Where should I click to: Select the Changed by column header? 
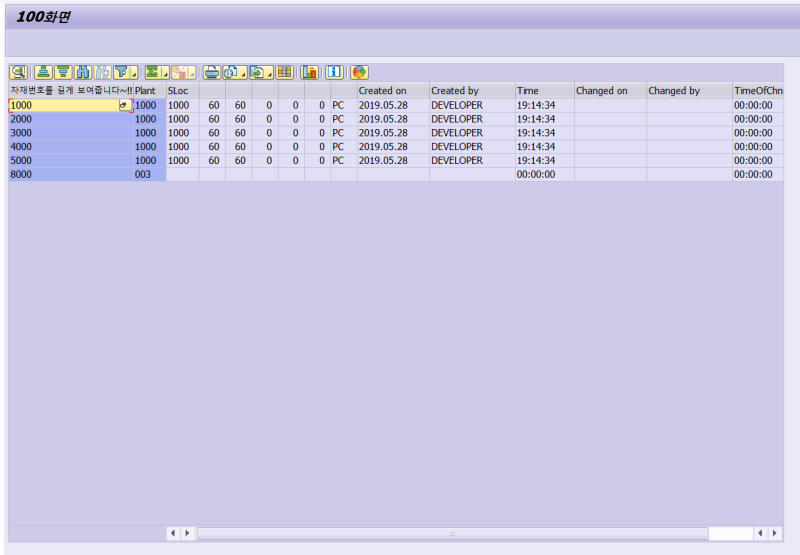tap(689, 90)
